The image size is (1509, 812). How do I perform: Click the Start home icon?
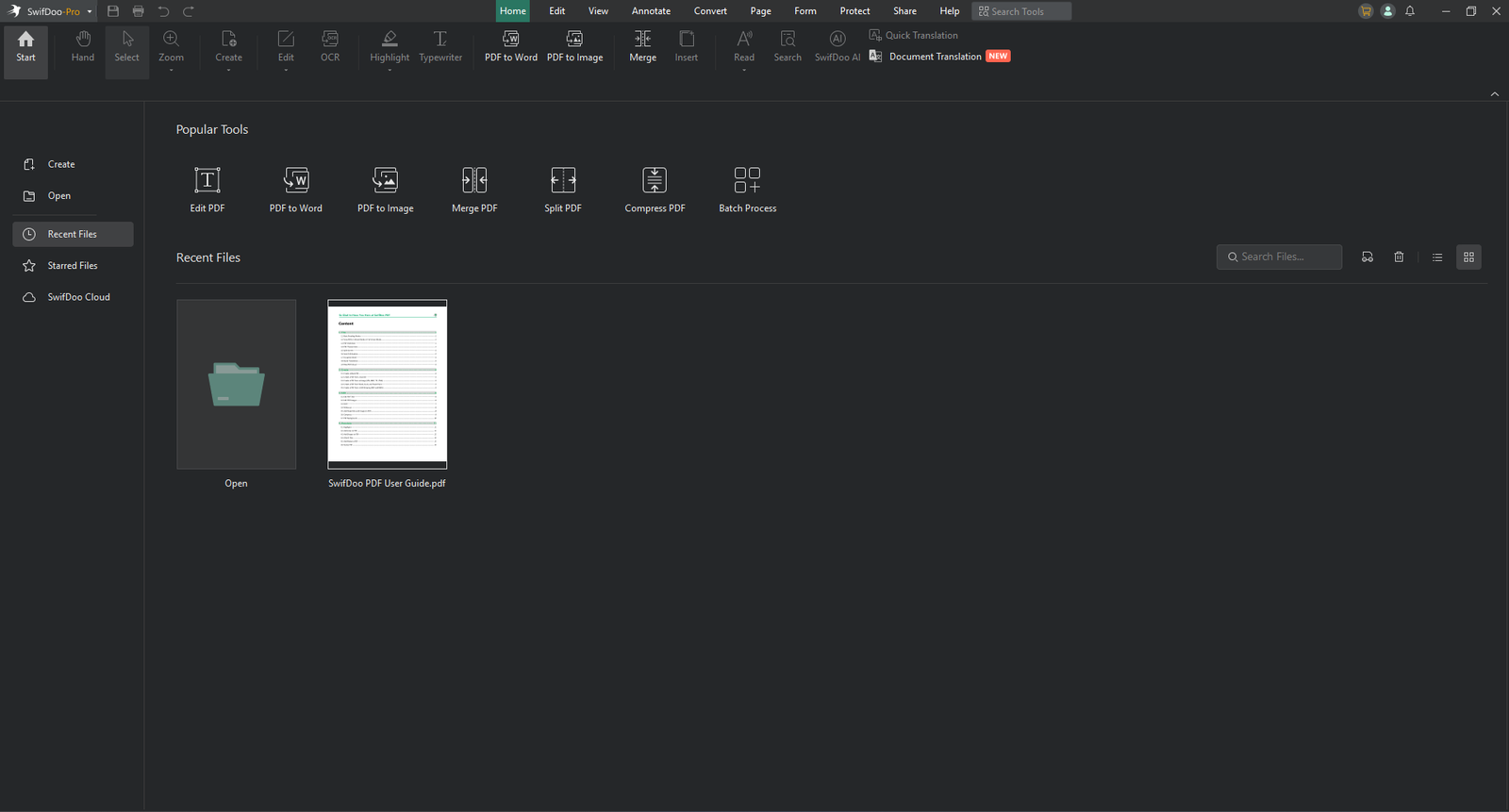pyautogui.click(x=25, y=39)
